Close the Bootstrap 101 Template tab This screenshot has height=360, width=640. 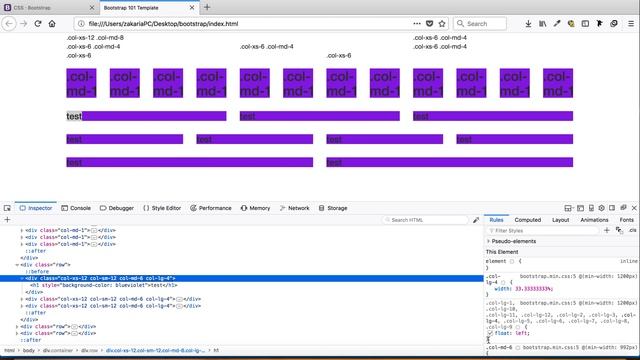click(192, 8)
